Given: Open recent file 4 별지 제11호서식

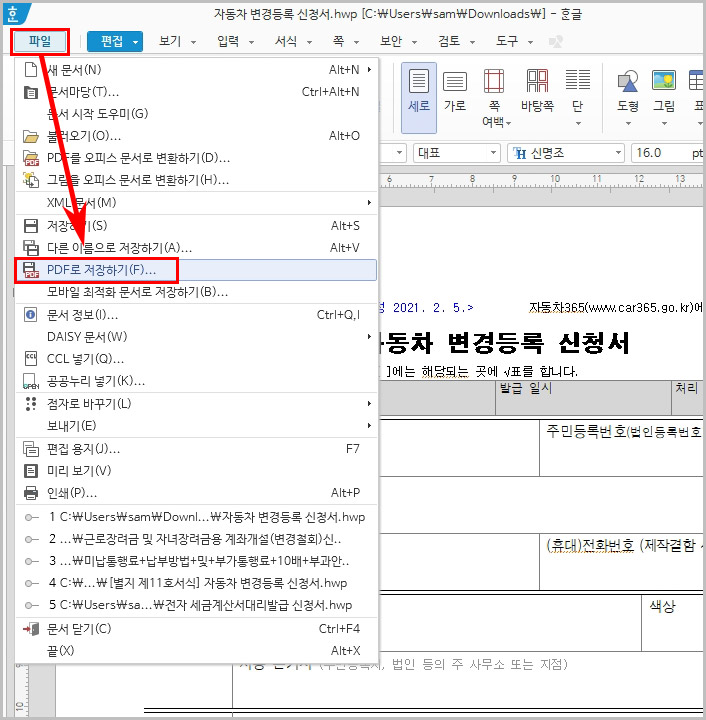Looking at the screenshot, I should tap(196, 583).
